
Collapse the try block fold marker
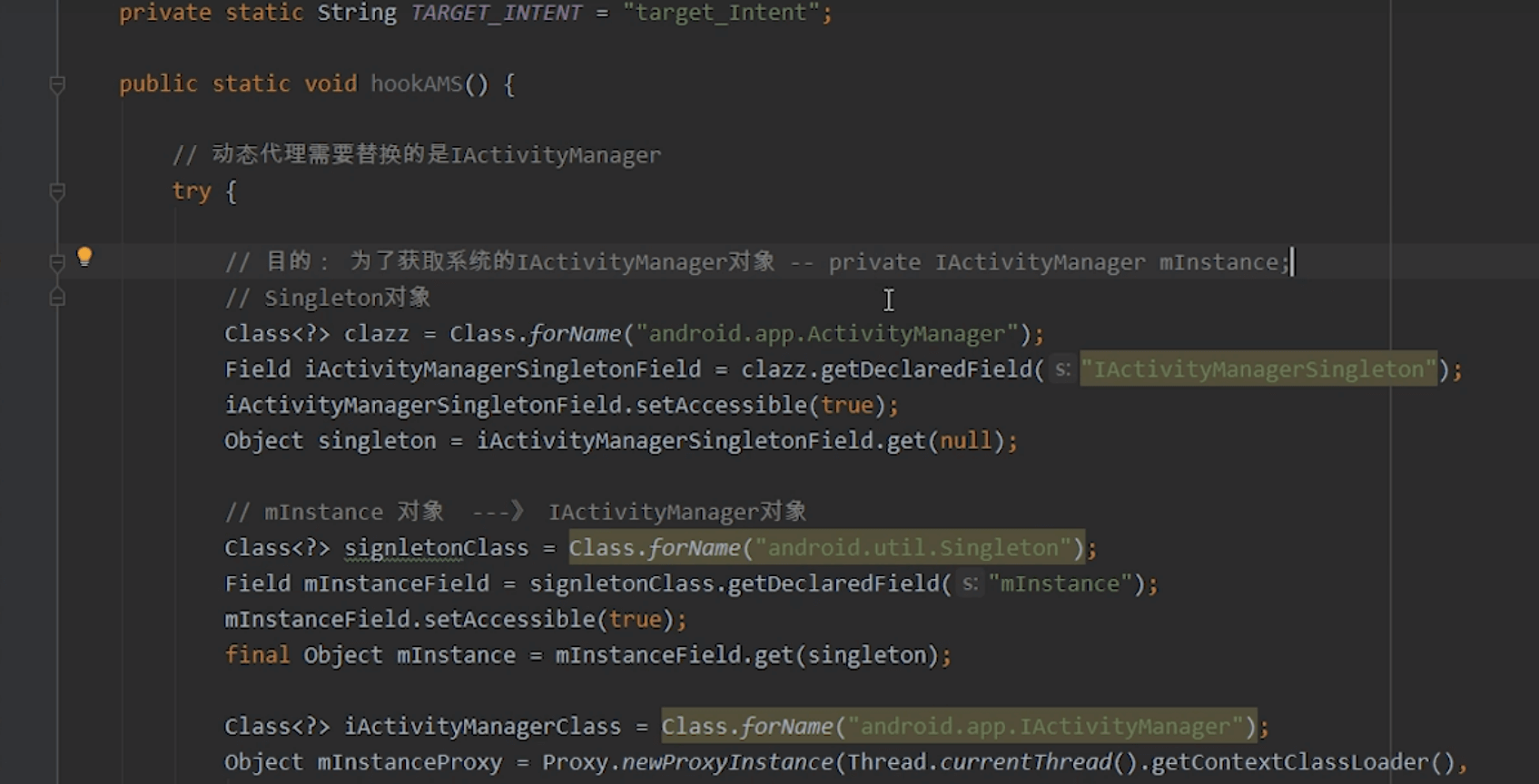pos(57,191)
